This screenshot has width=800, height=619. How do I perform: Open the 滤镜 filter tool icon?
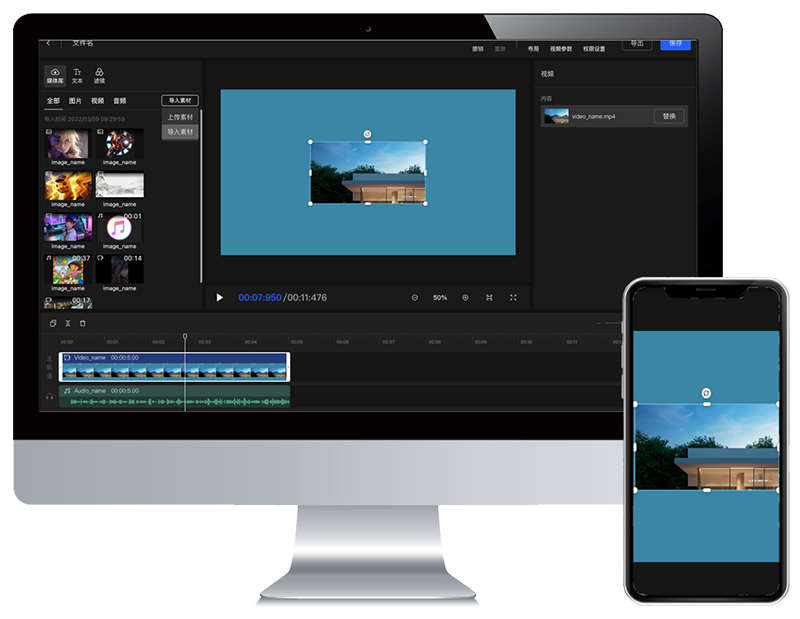(99, 75)
